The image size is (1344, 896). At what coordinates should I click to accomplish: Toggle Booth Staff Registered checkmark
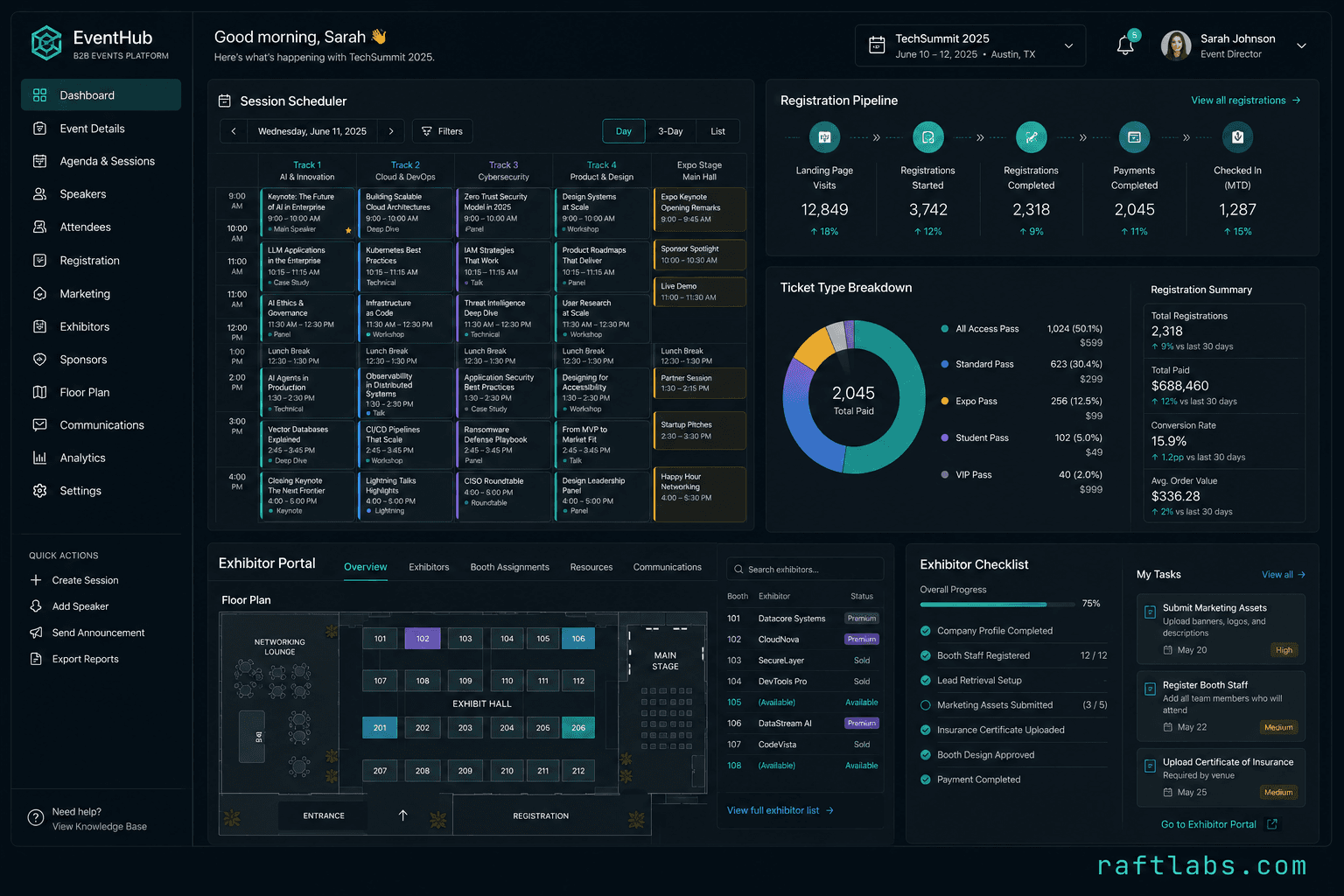[926, 655]
